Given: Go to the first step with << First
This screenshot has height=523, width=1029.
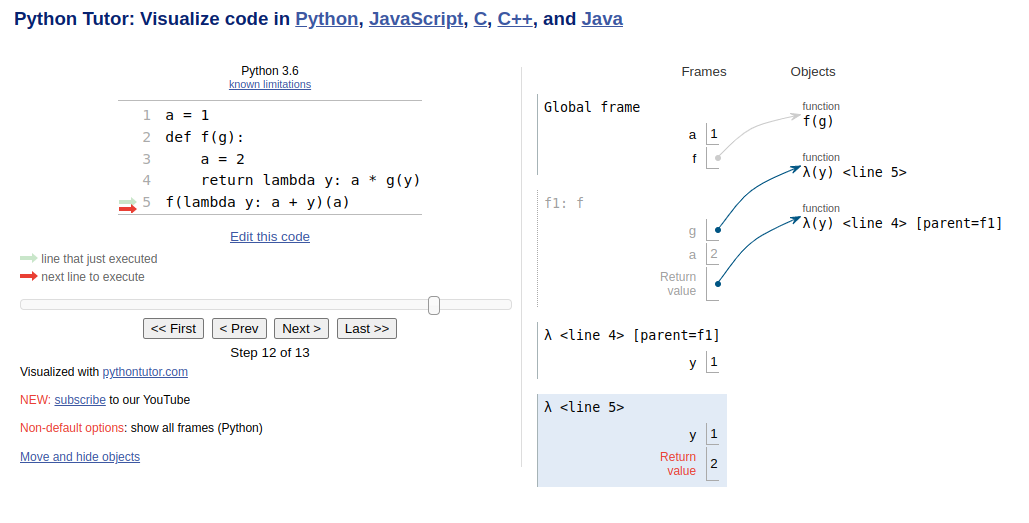Looking at the screenshot, I should click(x=173, y=328).
